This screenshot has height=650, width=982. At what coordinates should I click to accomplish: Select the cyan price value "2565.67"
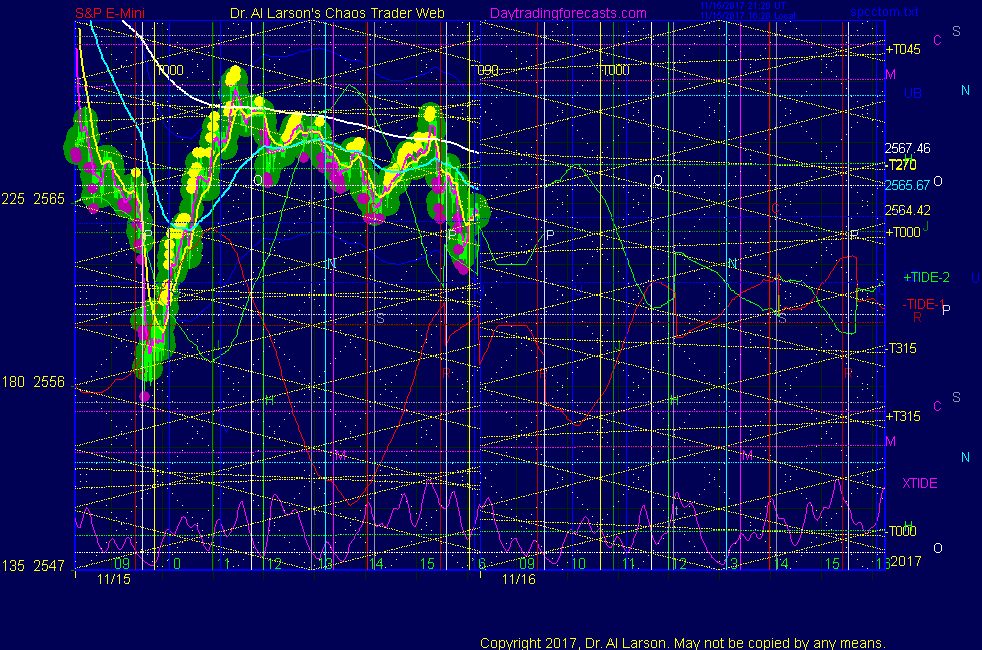[x=907, y=185]
